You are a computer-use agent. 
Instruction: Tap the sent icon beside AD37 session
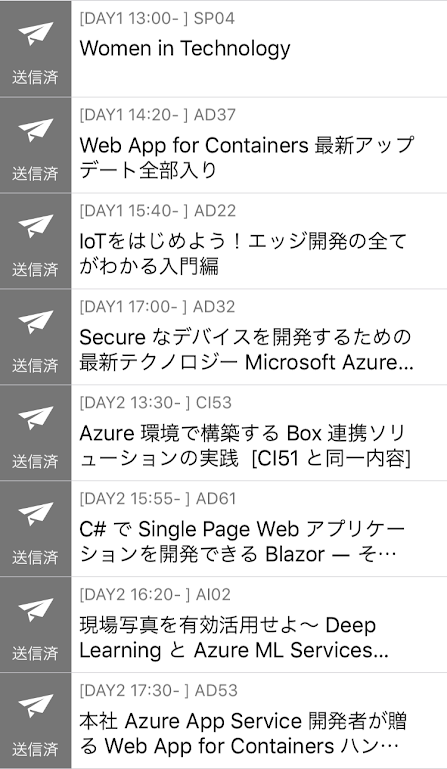pos(35,130)
